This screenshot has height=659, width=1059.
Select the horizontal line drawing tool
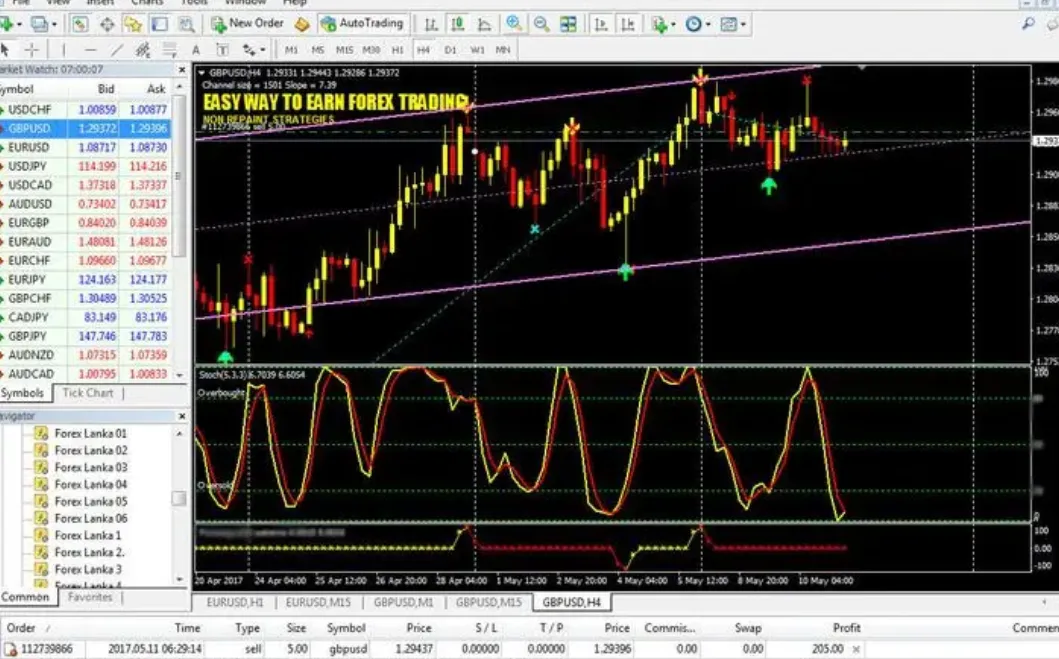[x=90, y=49]
